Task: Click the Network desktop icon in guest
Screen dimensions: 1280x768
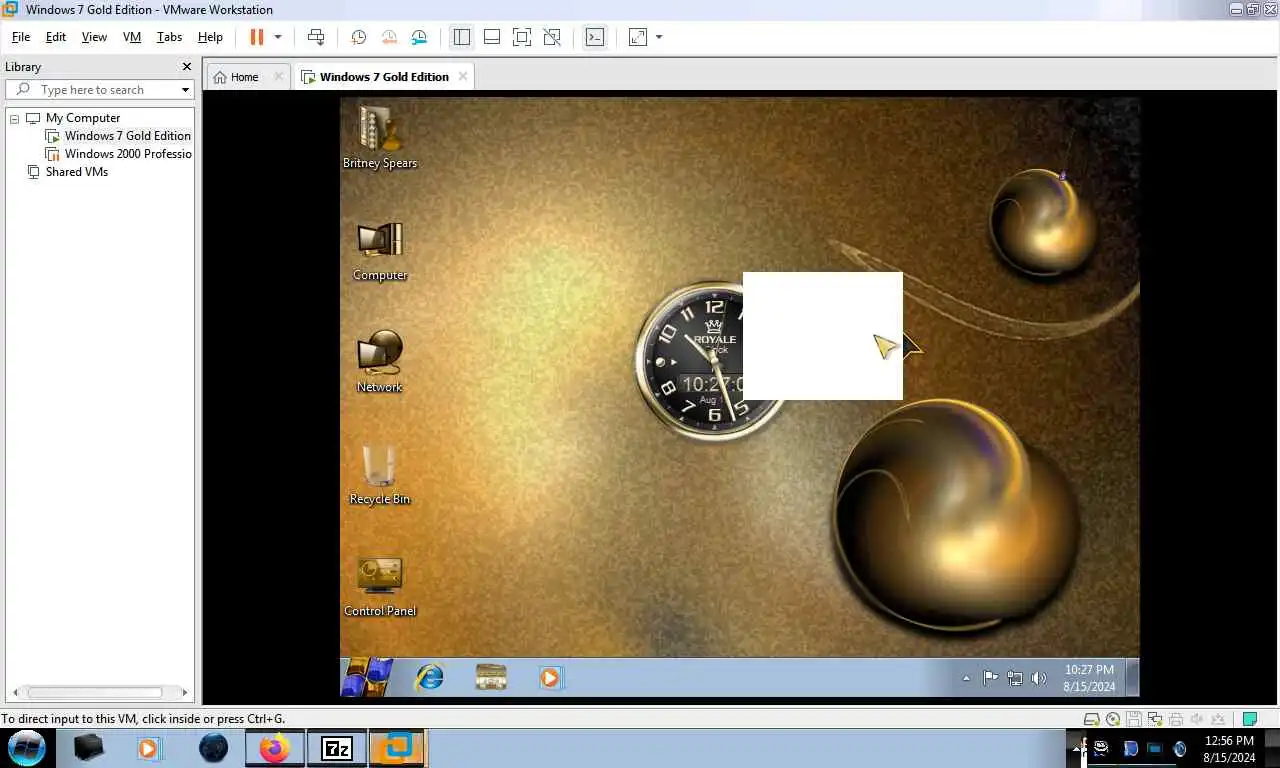Action: pos(380,362)
